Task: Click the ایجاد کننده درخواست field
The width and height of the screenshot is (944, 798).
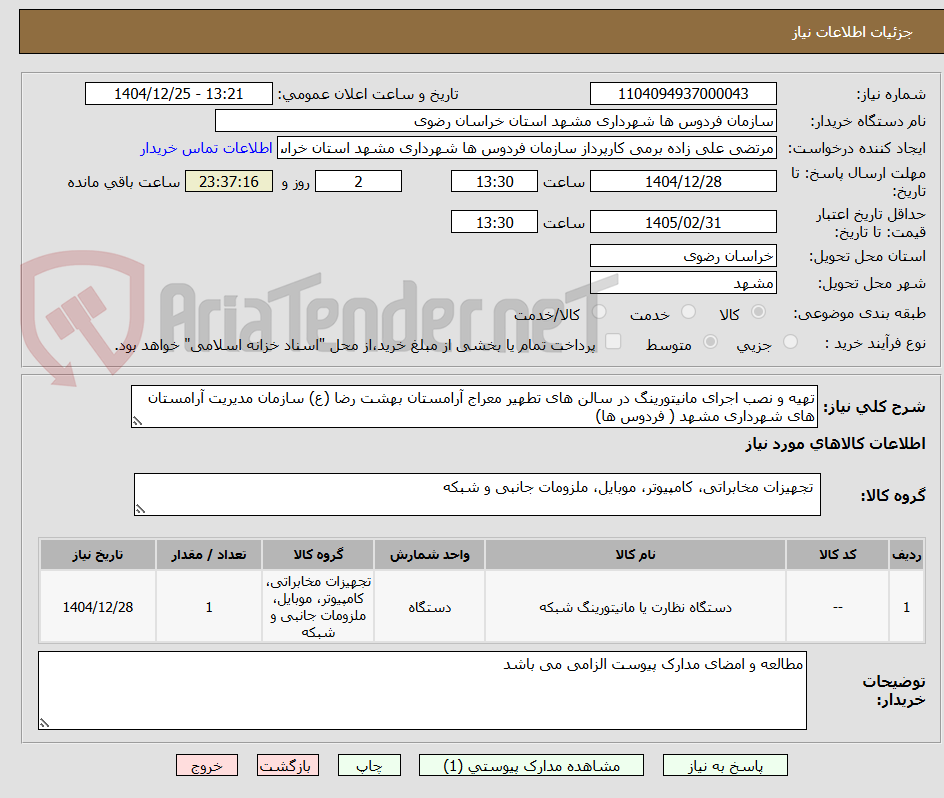Action: 527,148
